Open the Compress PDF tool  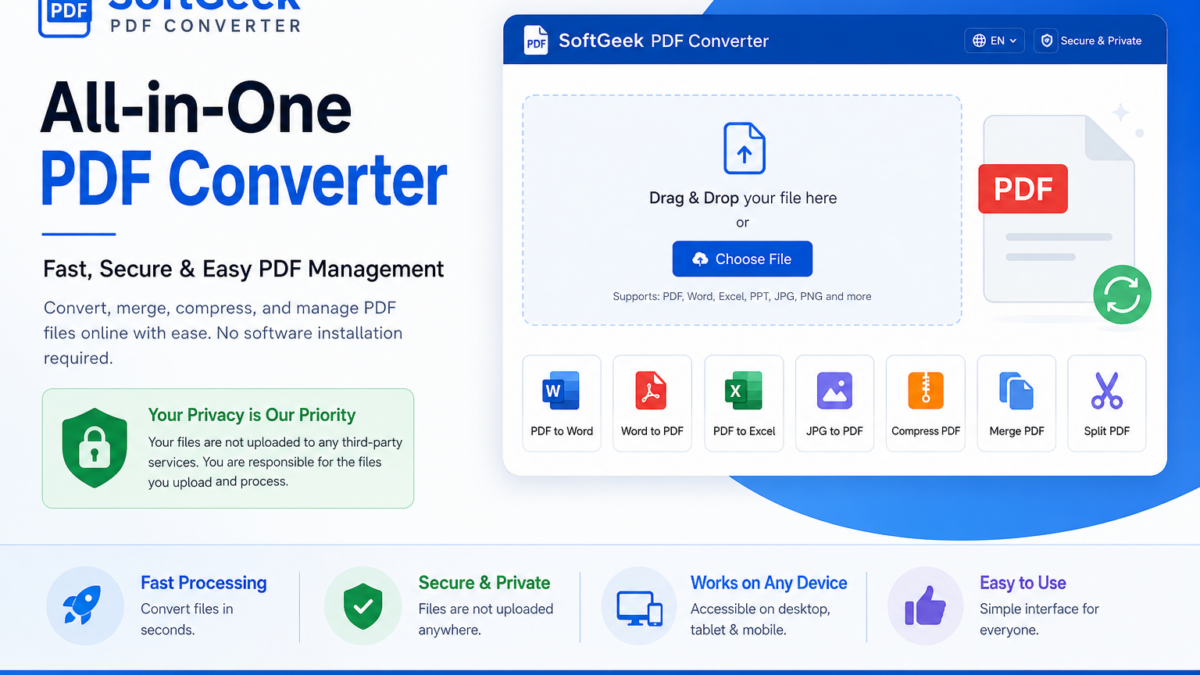[925, 403]
